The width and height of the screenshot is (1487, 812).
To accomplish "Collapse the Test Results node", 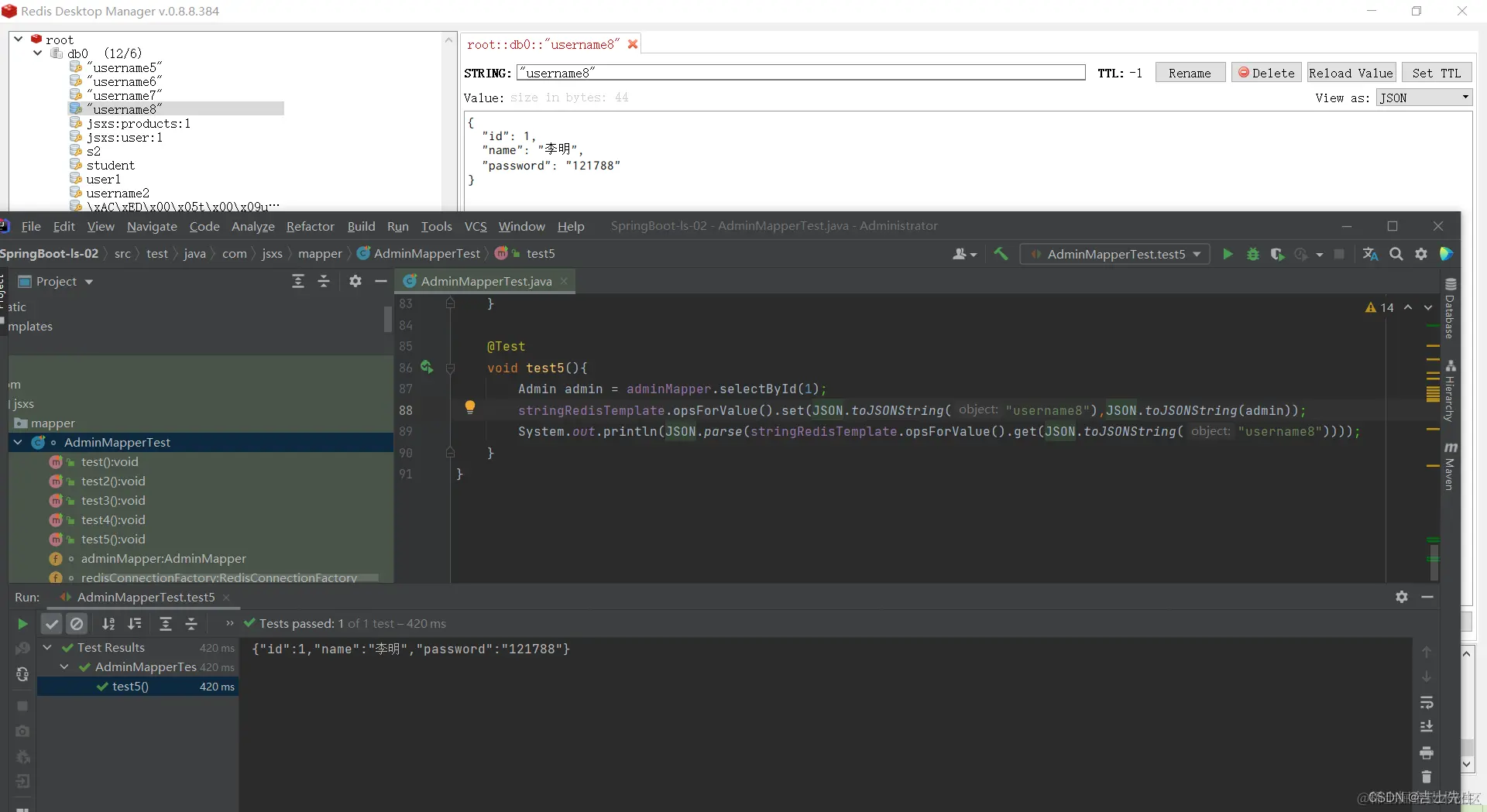I will (x=47, y=647).
